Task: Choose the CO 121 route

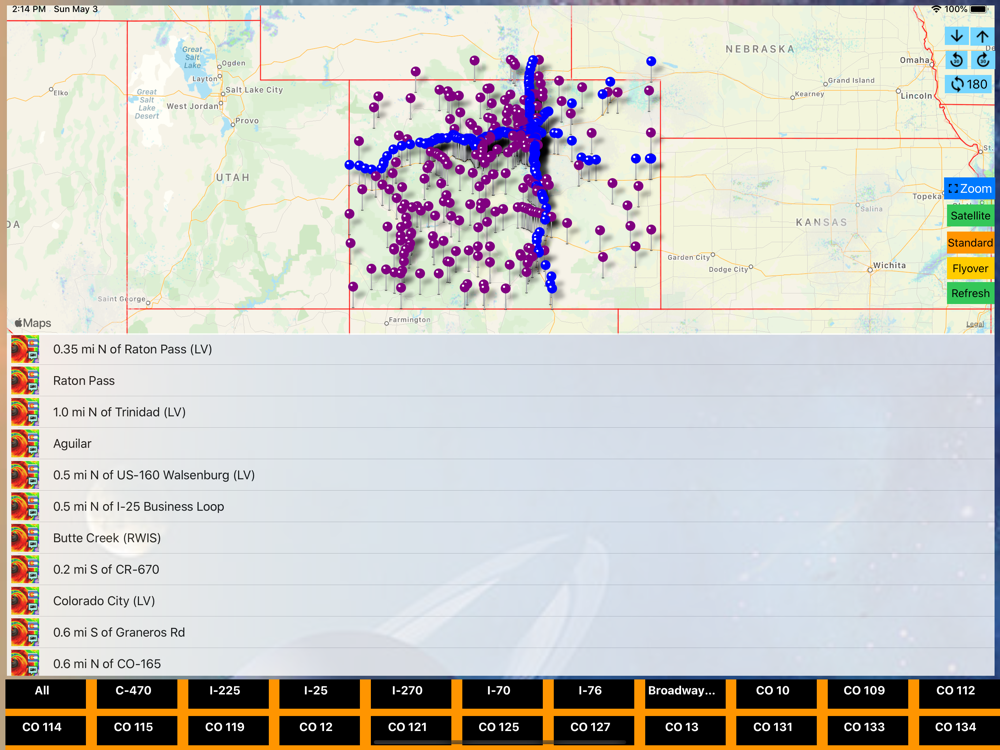Action: 411,730
